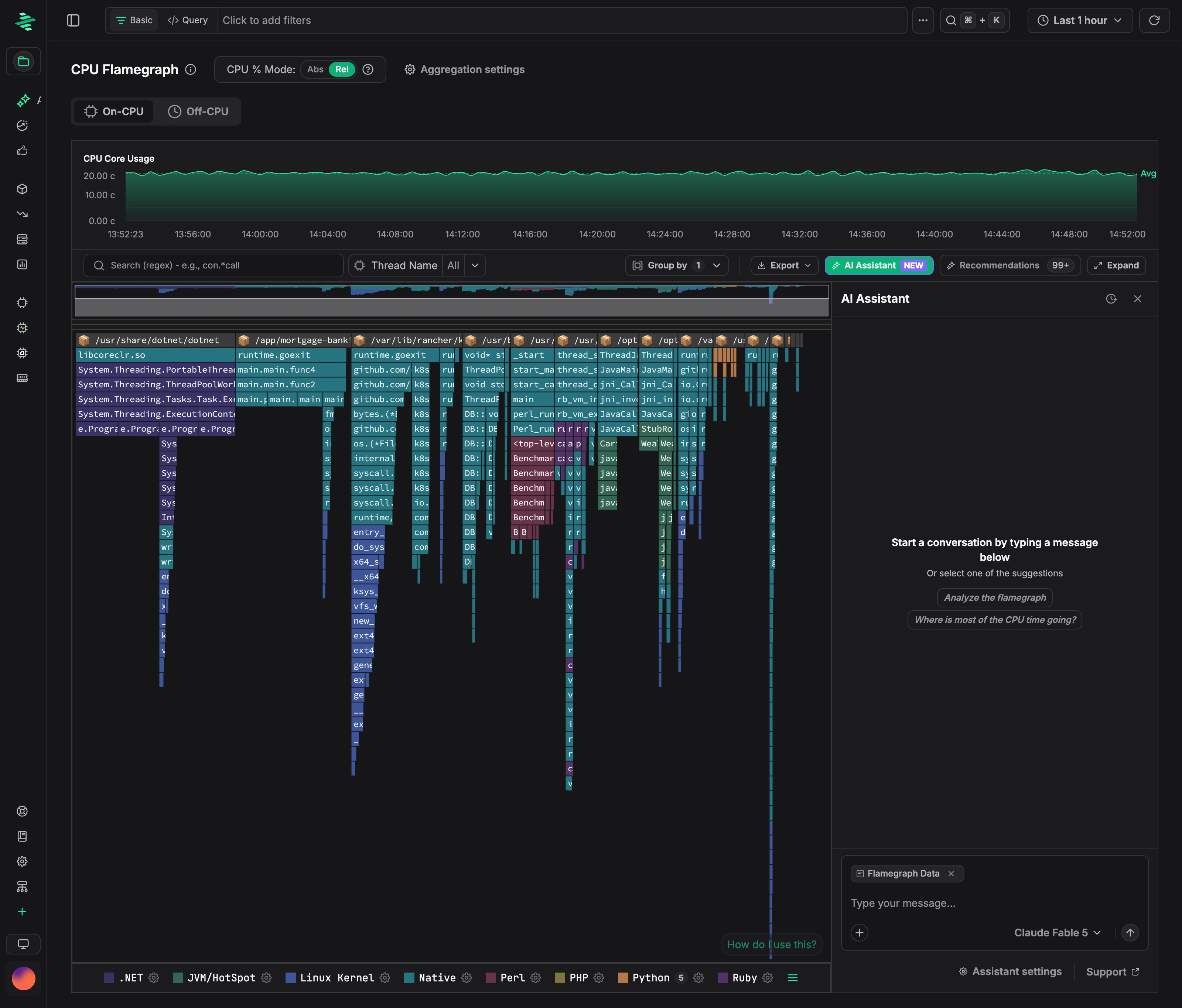
Task: Open the Thread Name All dropdown
Action: click(x=464, y=266)
